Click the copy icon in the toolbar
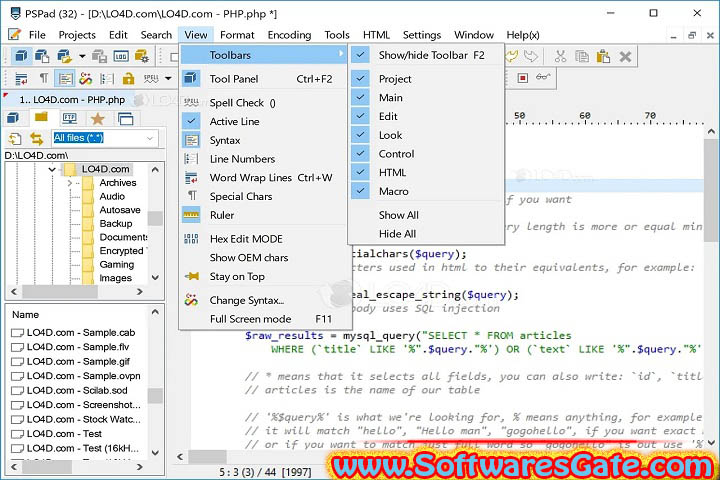Image resolution: width=720 pixels, height=480 pixels. (582, 56)
